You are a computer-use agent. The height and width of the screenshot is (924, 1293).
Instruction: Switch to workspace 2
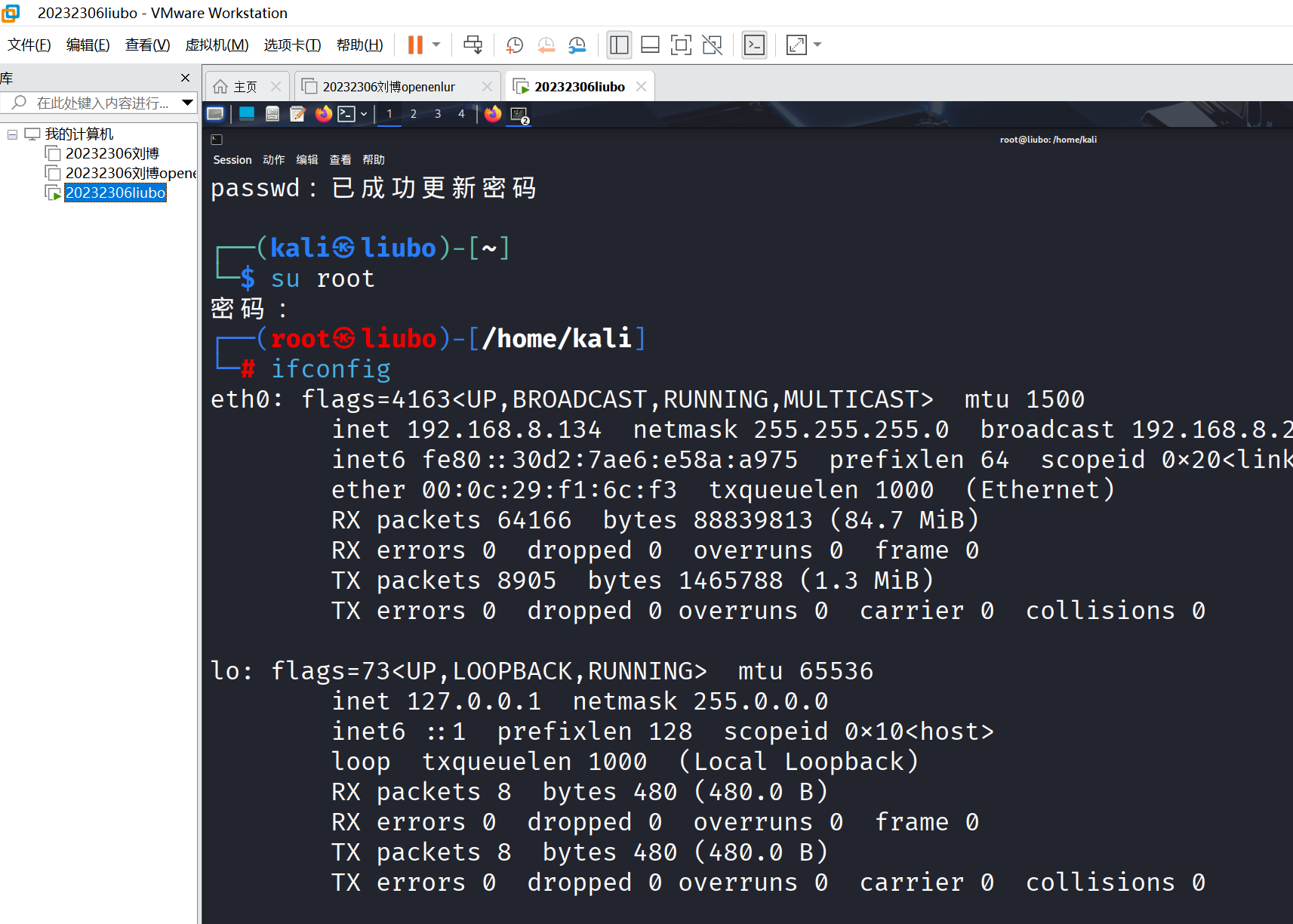[x=414, y=114]
